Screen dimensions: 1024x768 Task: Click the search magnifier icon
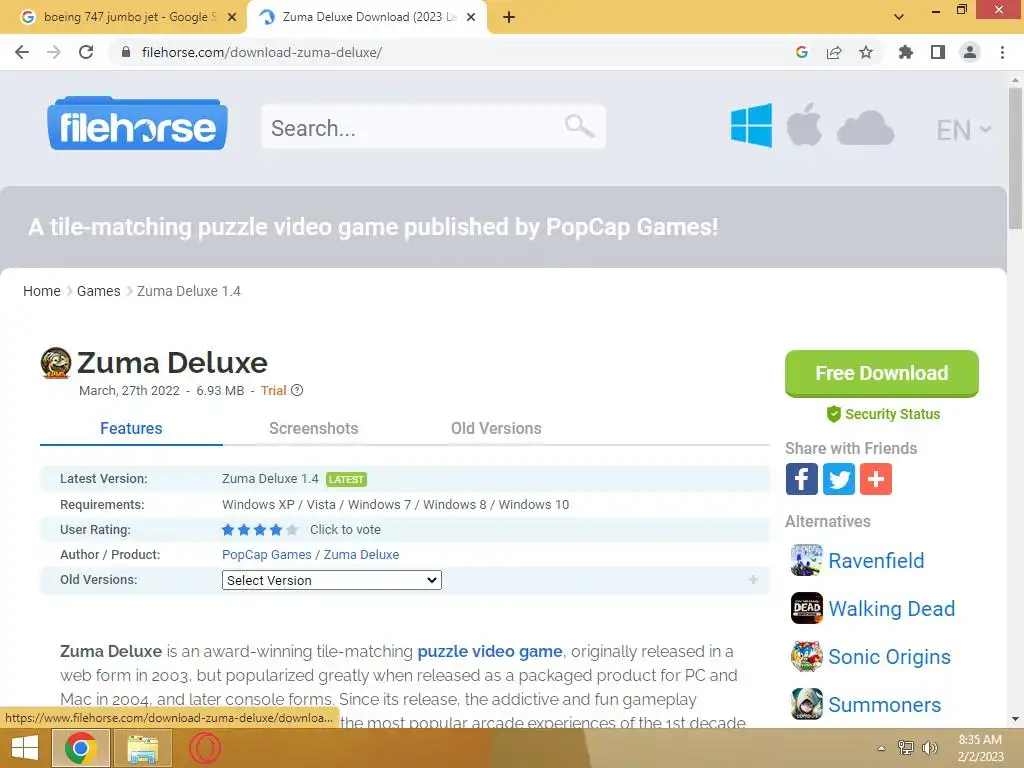(579, 125)
